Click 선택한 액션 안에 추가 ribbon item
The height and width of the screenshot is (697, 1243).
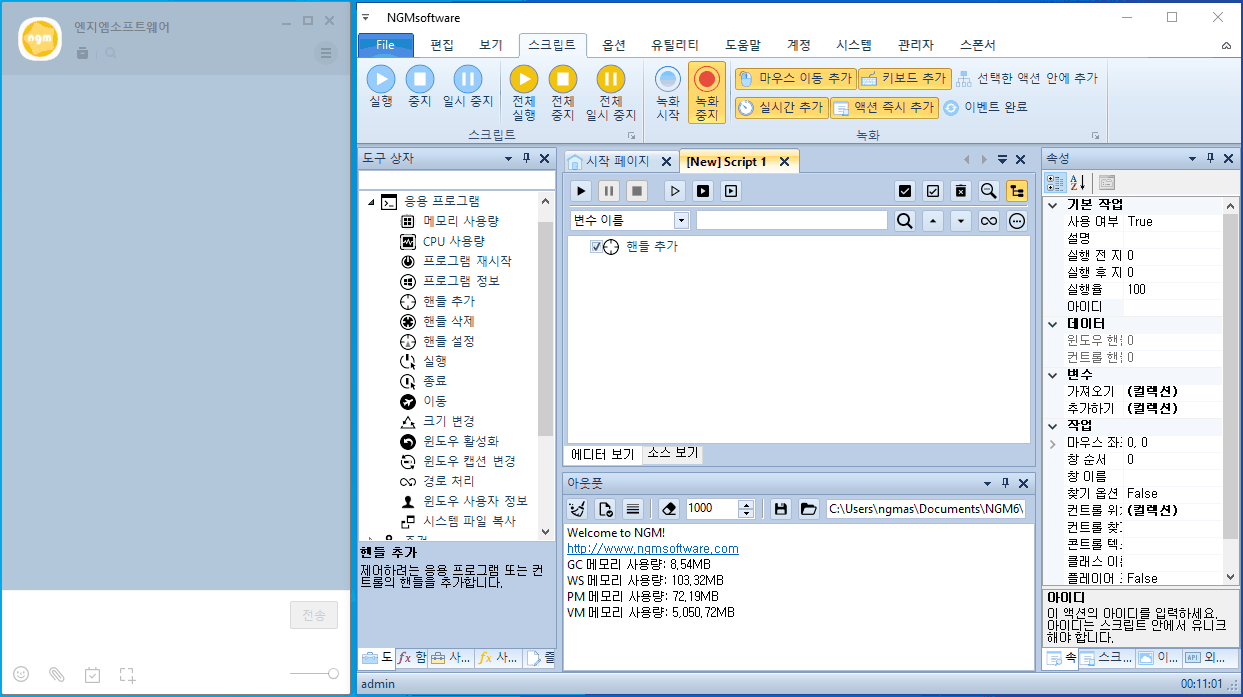pyautogui.click(x=1027, y=78)
